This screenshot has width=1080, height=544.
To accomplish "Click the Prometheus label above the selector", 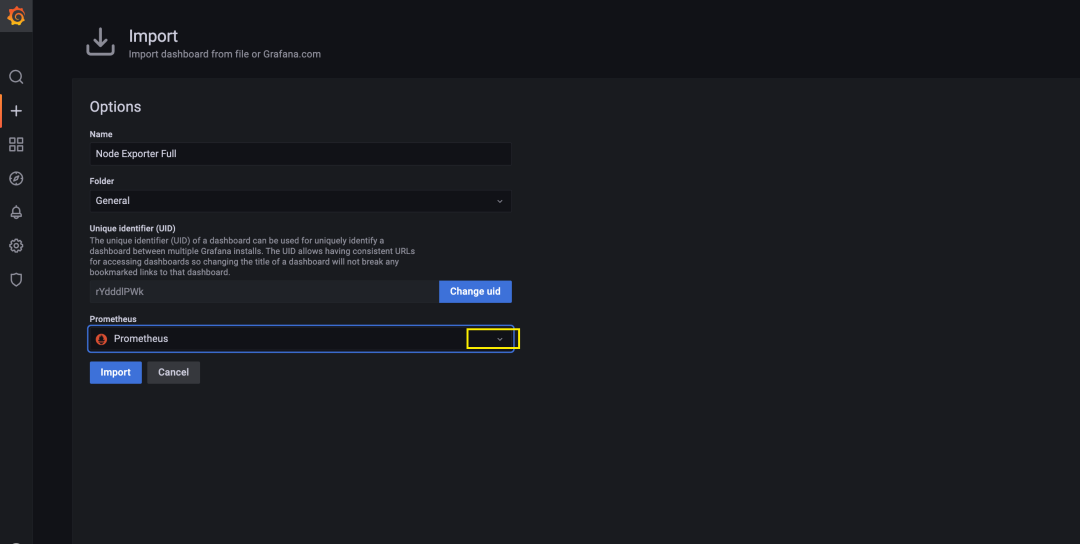I will pos(113,320).
